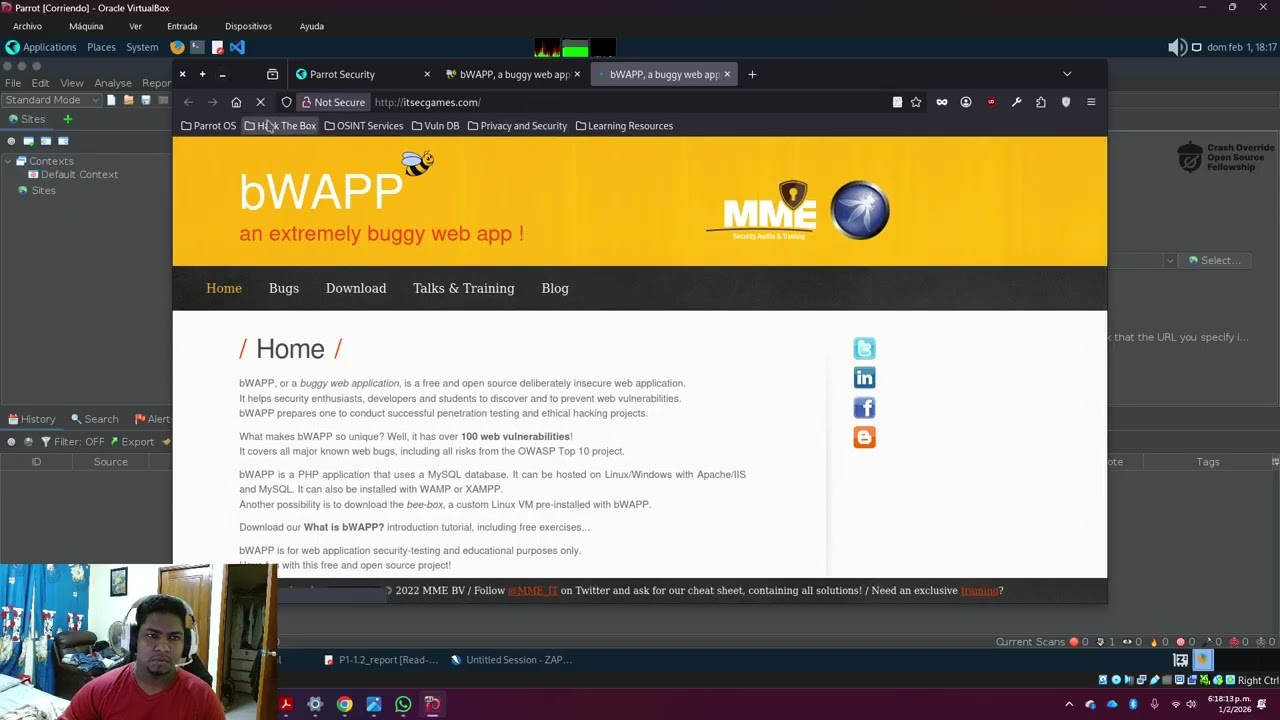Open bWAPP Download navigation item

(356, 288)
